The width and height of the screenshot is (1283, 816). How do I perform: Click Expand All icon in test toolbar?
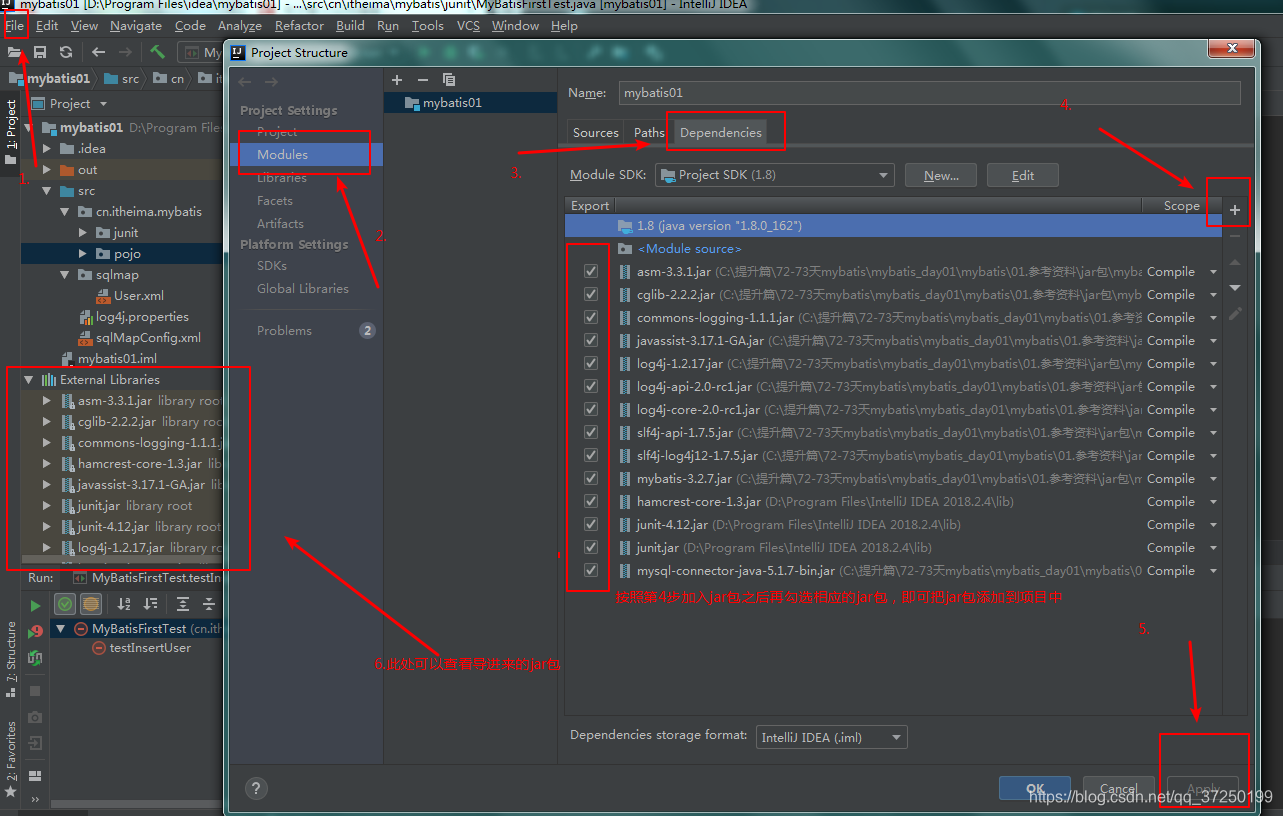tap(183, 604)
